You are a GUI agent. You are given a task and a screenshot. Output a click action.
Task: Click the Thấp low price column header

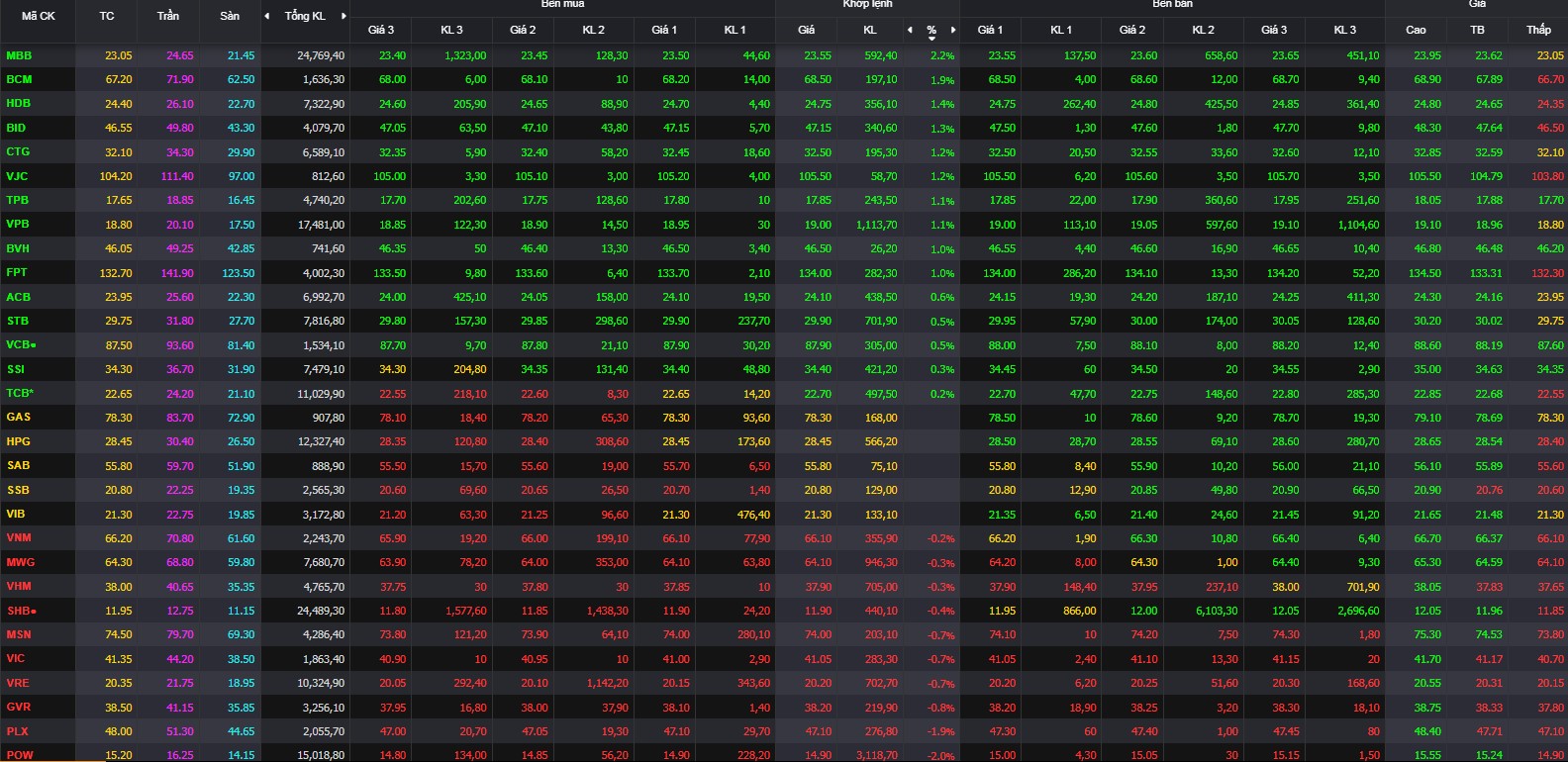coord(1538,30)
